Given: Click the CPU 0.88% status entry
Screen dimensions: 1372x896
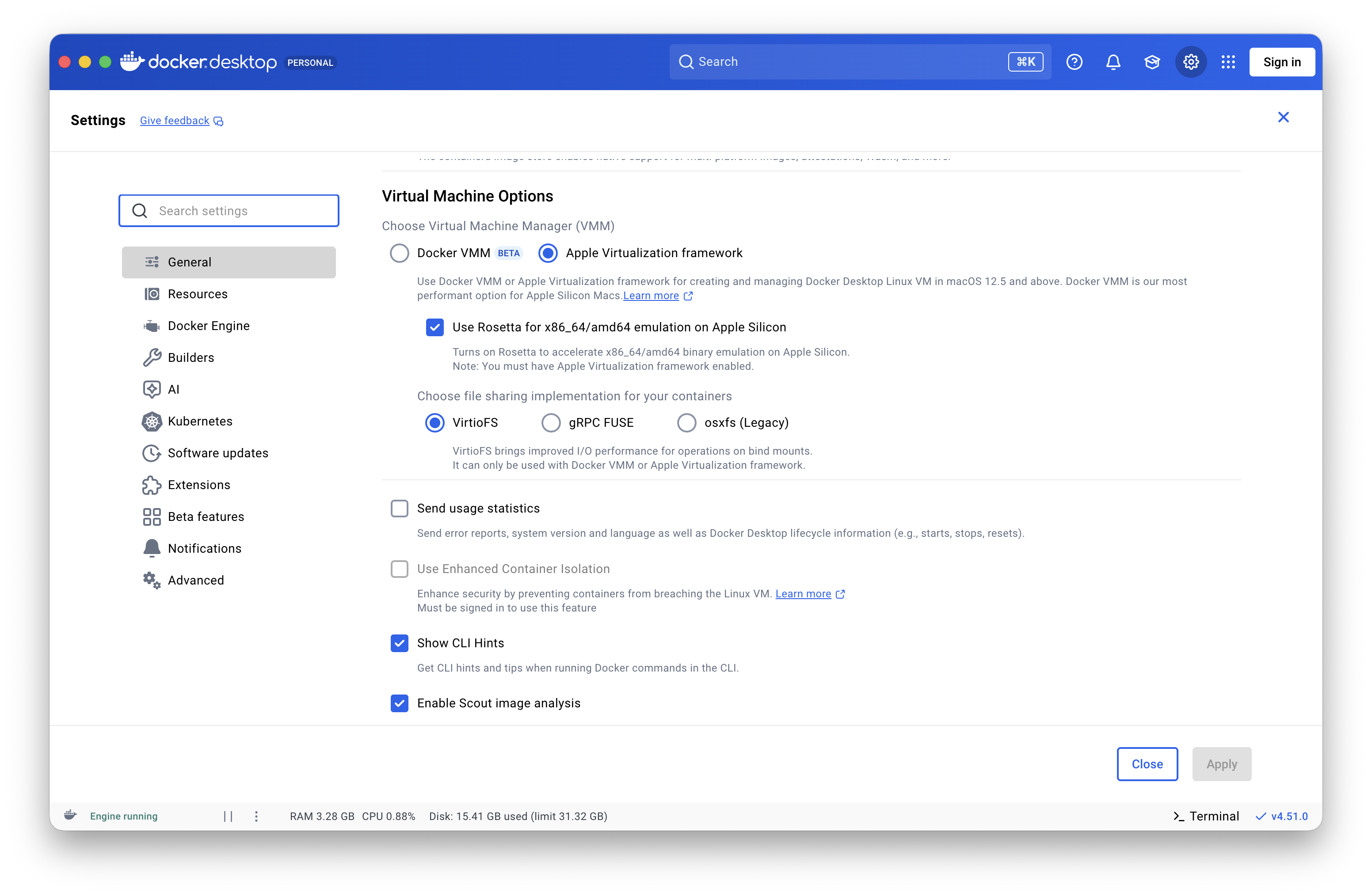Looking at the screenshot, I should tap(389, 816).
